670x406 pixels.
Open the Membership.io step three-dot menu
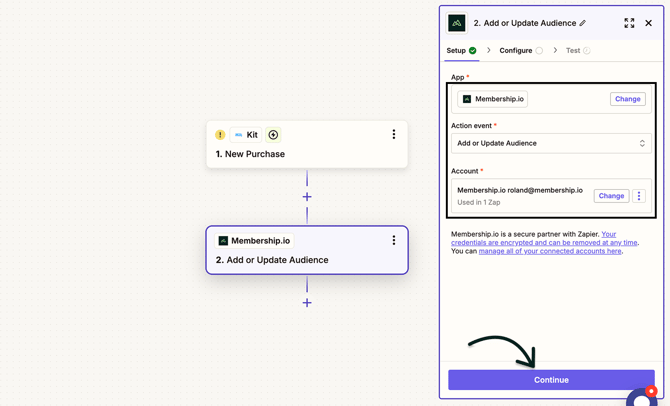(394, 240)
